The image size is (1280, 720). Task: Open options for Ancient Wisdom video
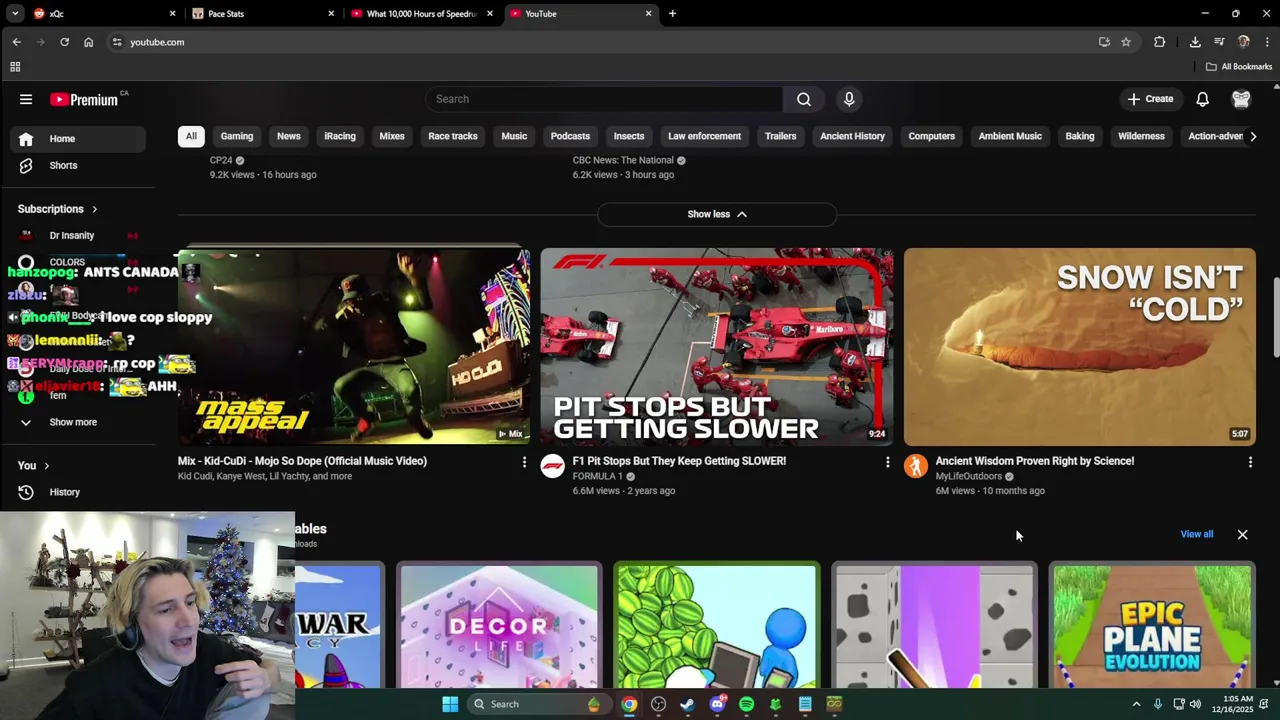pyautogui.click(x=1250, y=462)
